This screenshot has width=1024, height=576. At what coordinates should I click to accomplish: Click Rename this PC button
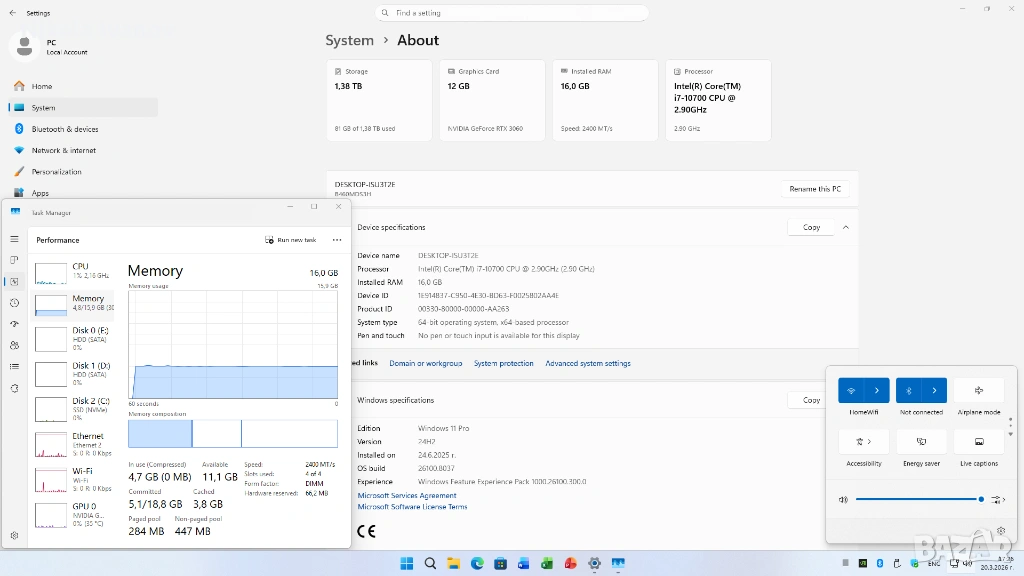tap(815, 189)
